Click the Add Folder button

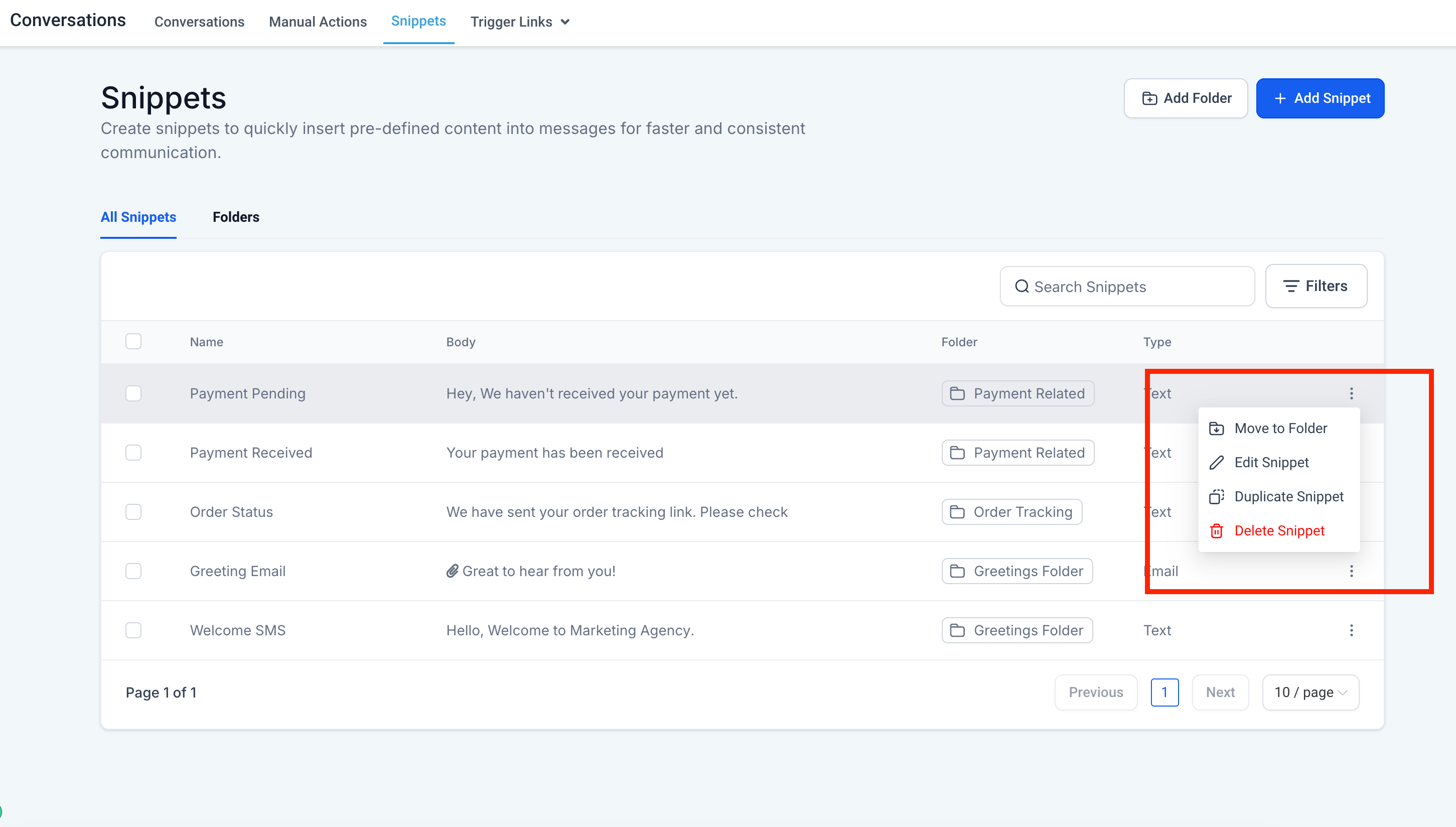pyautogui.click(x=1185, y=98)
